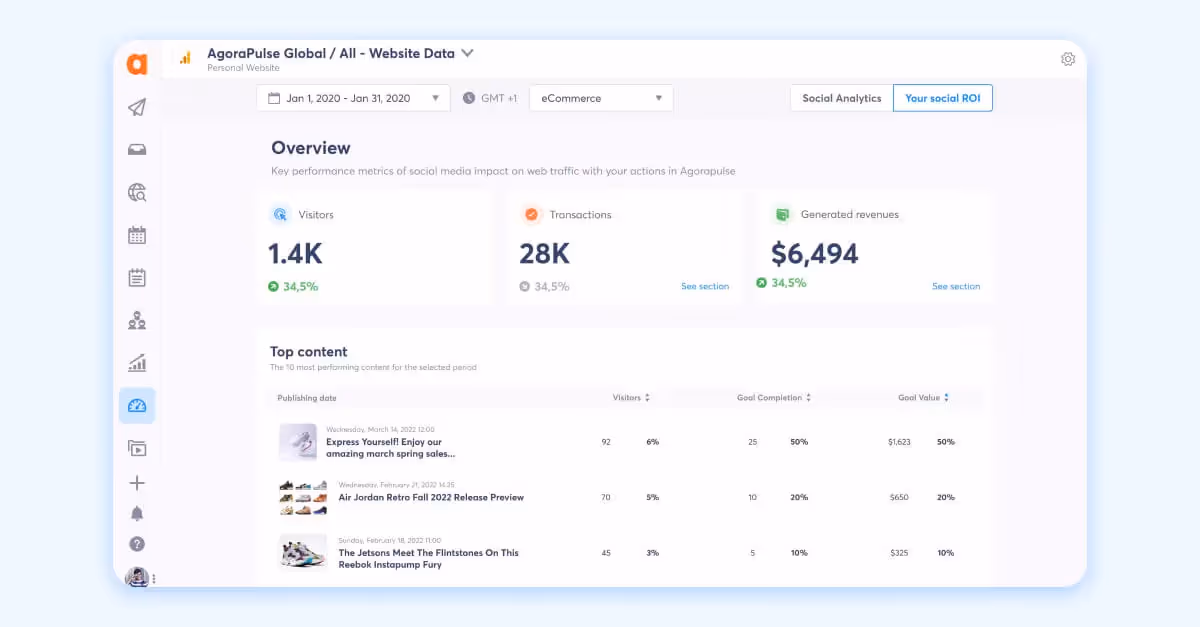1200x627 pixels.
Task: Open the video library icon below the gauge
Action: [137, 447]
